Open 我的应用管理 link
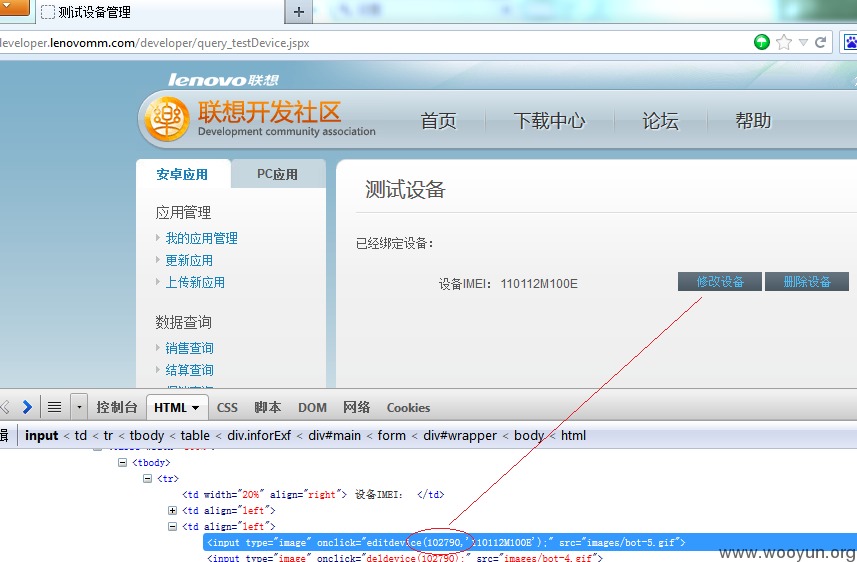The width and height of the screenshot is (857, 562). click(202, 238)
